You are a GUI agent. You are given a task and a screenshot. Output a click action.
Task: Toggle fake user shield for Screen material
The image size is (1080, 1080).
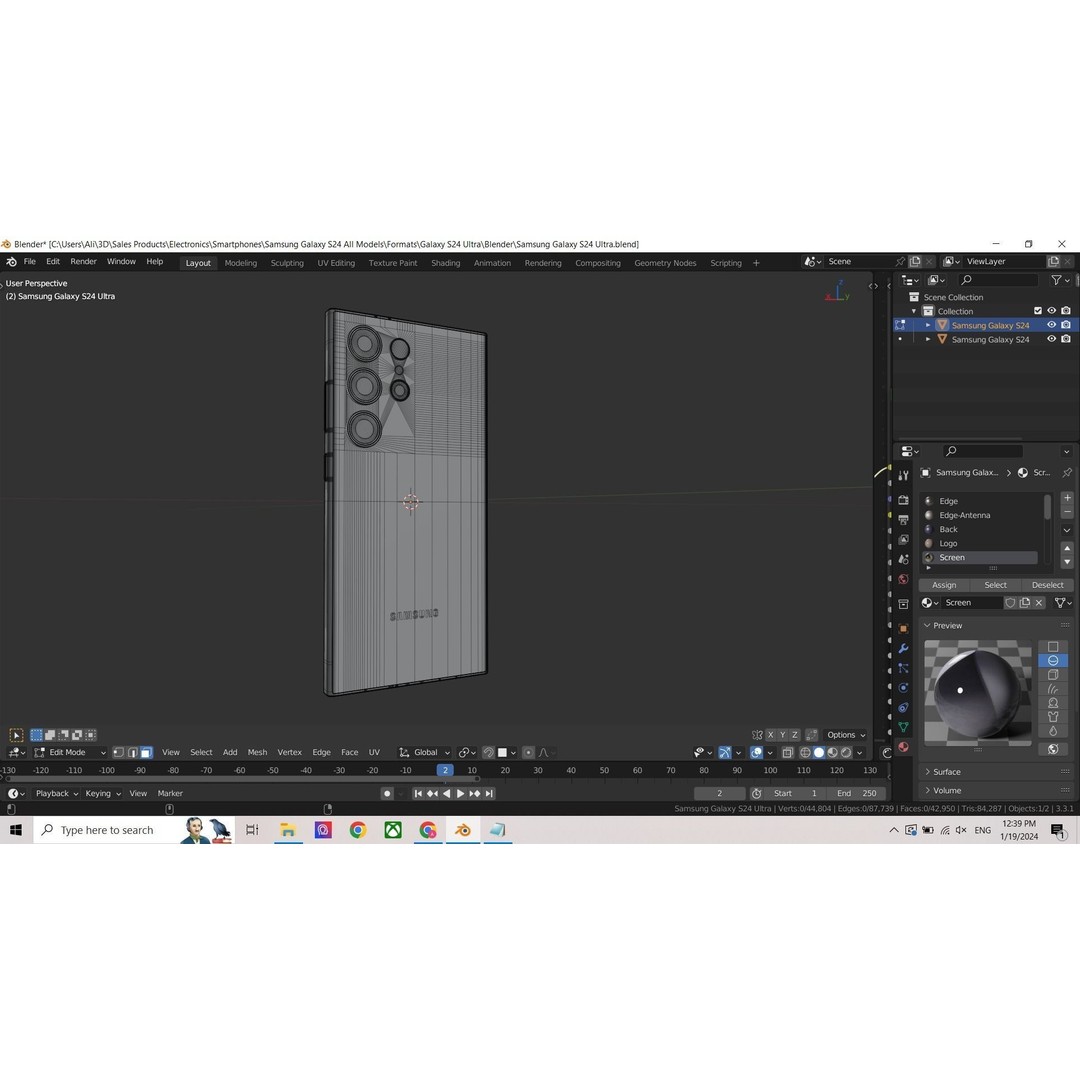pos(1010,603)
